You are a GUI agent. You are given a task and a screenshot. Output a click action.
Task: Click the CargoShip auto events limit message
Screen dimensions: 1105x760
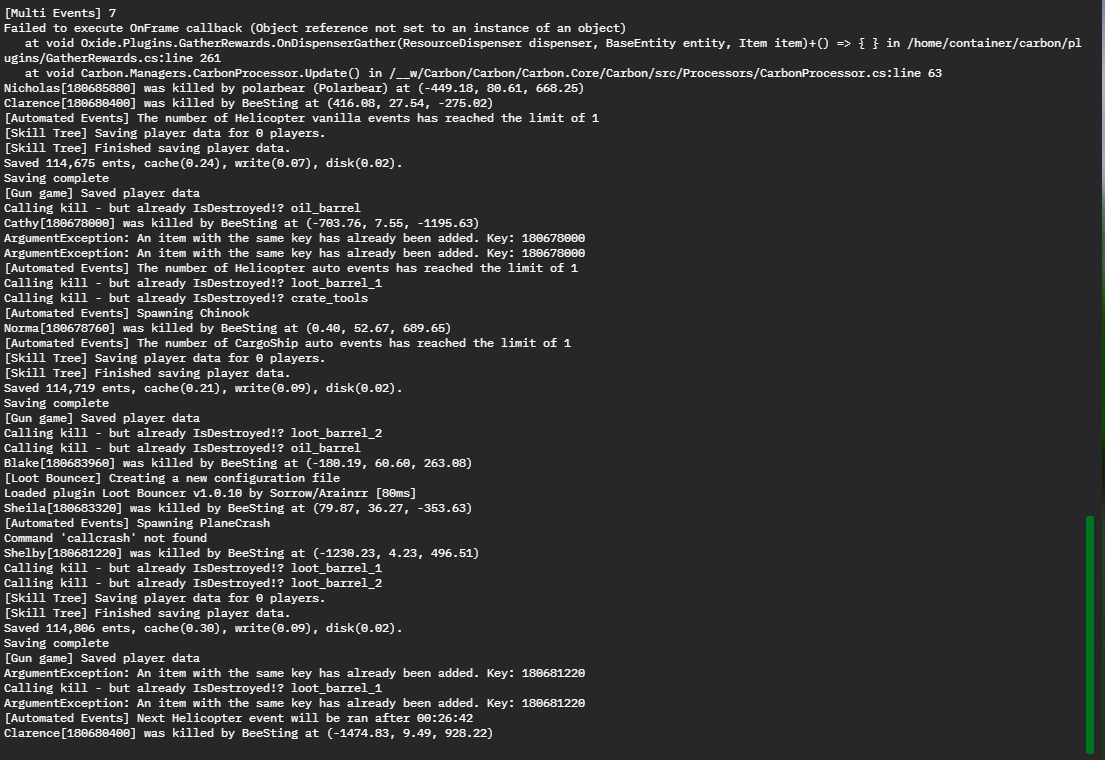click(x=287, y=343)
